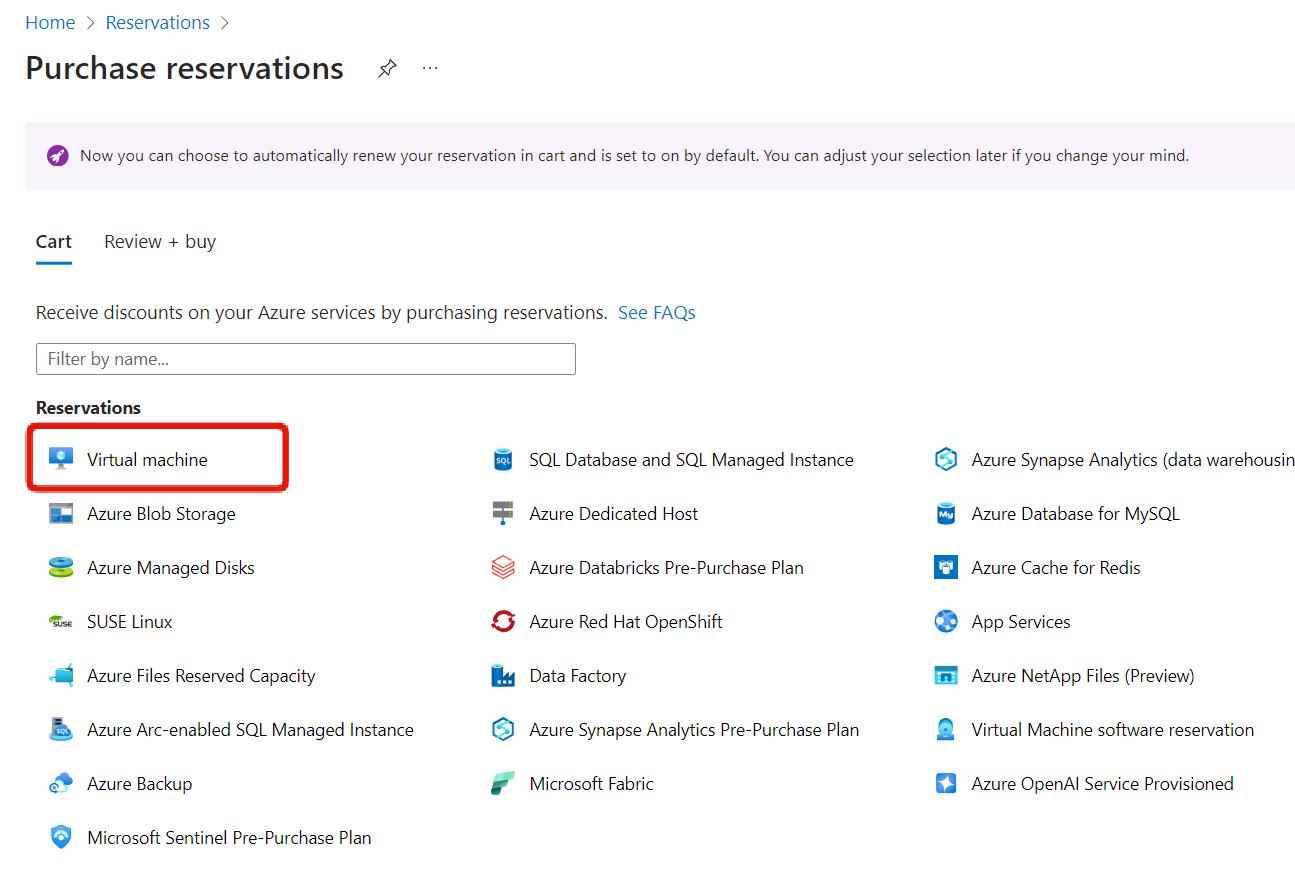Click the Azure NetApp Files (Preview) icon
1295x870 pixels.
pyautogui.click(x=946, y=675)
